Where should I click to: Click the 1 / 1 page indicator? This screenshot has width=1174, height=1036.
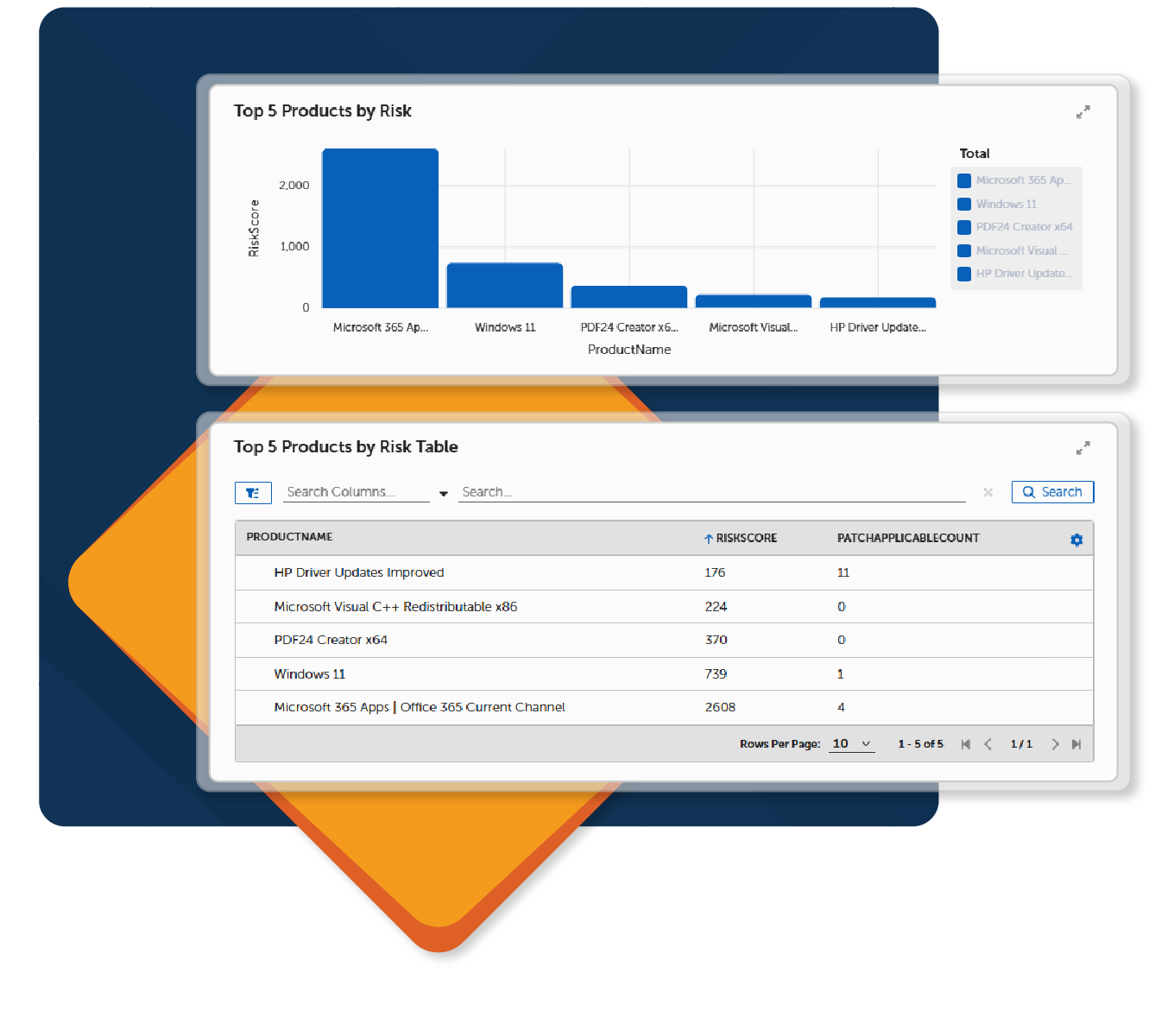point(1021,744)
